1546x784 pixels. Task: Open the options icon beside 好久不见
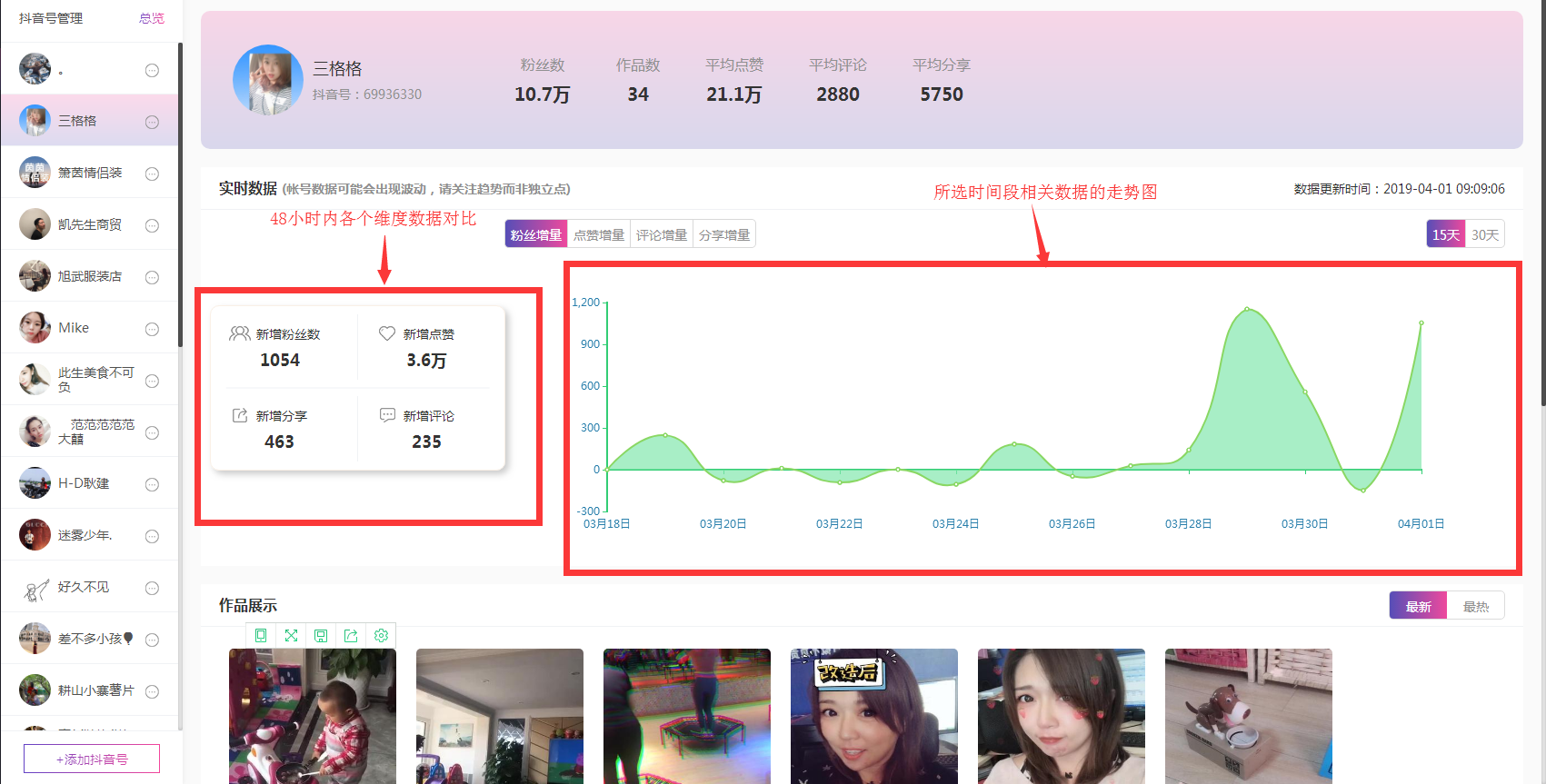[x=152, y=588]
